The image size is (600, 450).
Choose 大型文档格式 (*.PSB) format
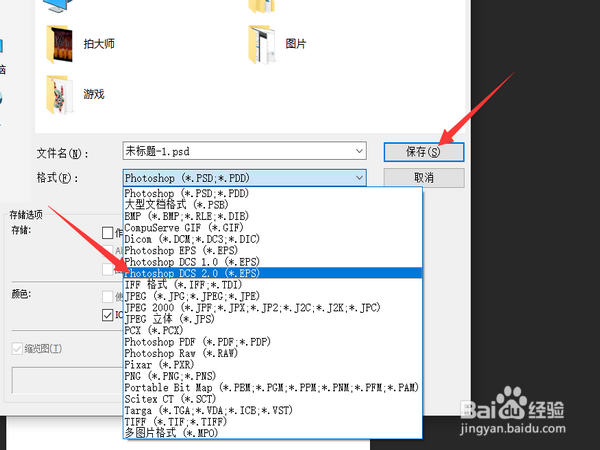[x=273, y=205]
